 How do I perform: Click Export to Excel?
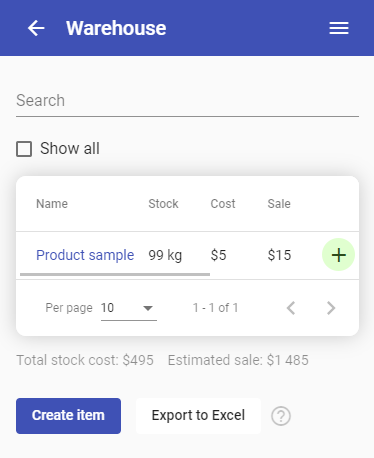point(198,416)
